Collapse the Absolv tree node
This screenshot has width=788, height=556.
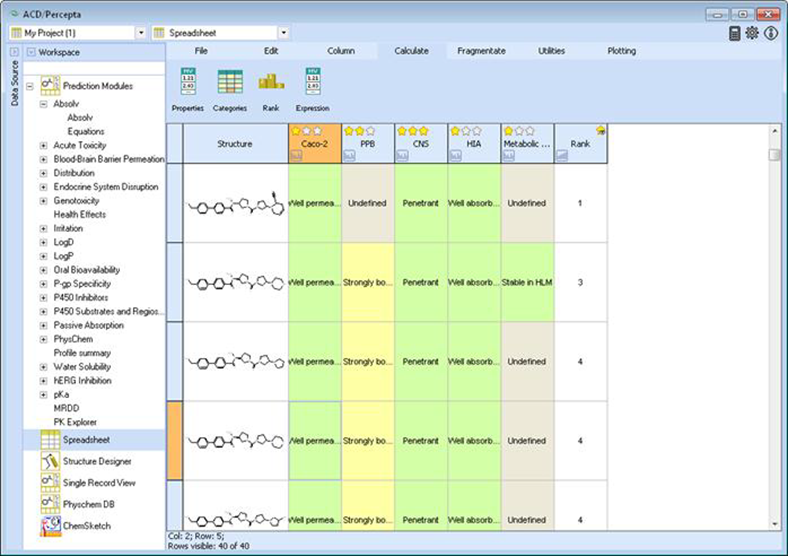pos(43,104)
